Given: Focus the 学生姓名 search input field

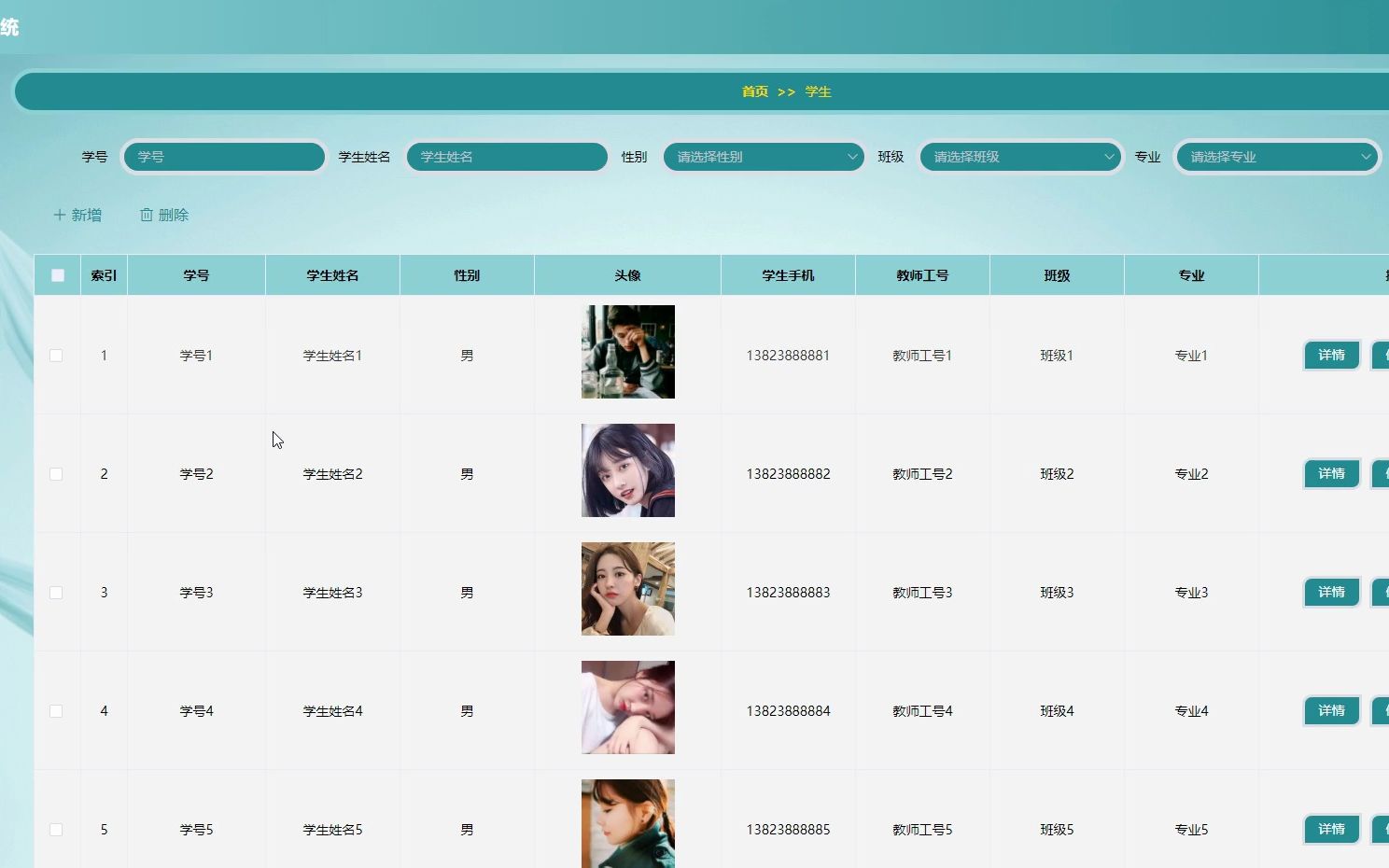Looking at the screenshot, I should [x=507, y=157].
